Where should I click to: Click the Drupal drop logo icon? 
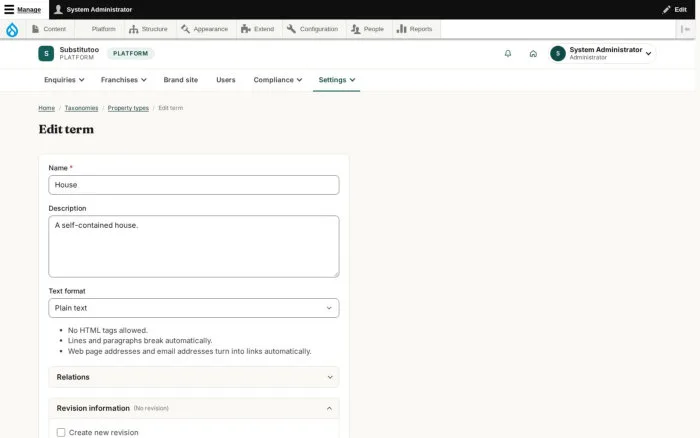(x=12, y=29)
